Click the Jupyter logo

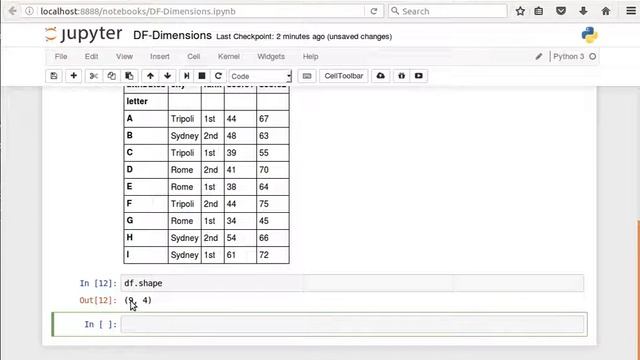coord(84,34)
